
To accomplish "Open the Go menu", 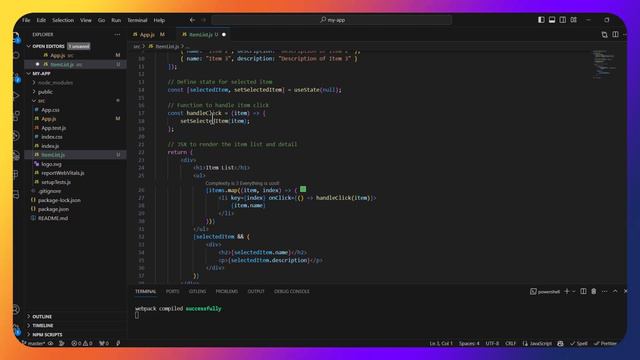I will tap(101, 20).
